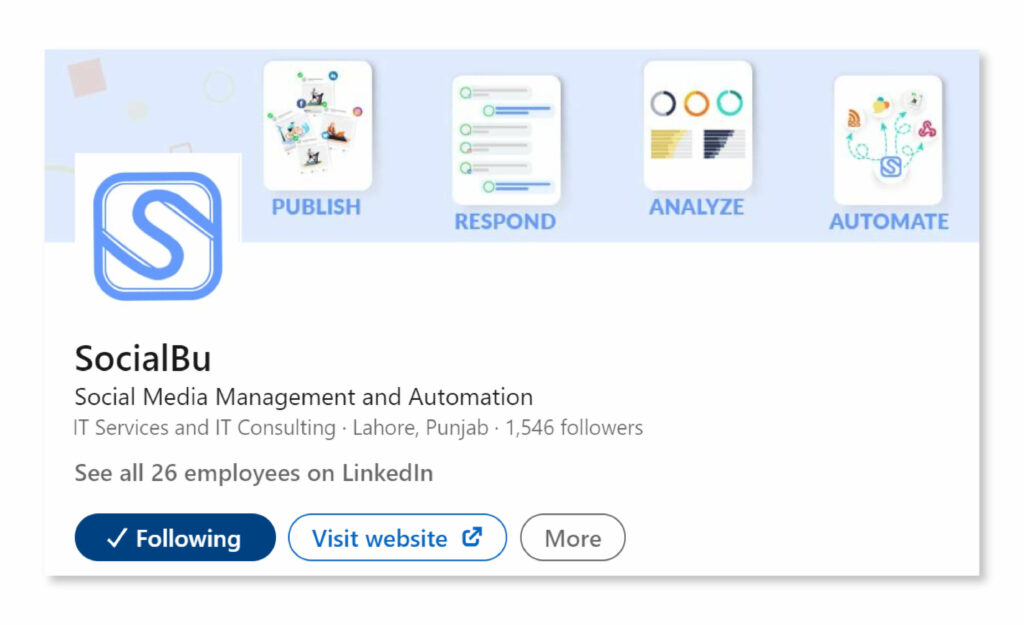Toggle the Following button
The width and height of the screenshot is (1024, 625).
click(175, 538)
